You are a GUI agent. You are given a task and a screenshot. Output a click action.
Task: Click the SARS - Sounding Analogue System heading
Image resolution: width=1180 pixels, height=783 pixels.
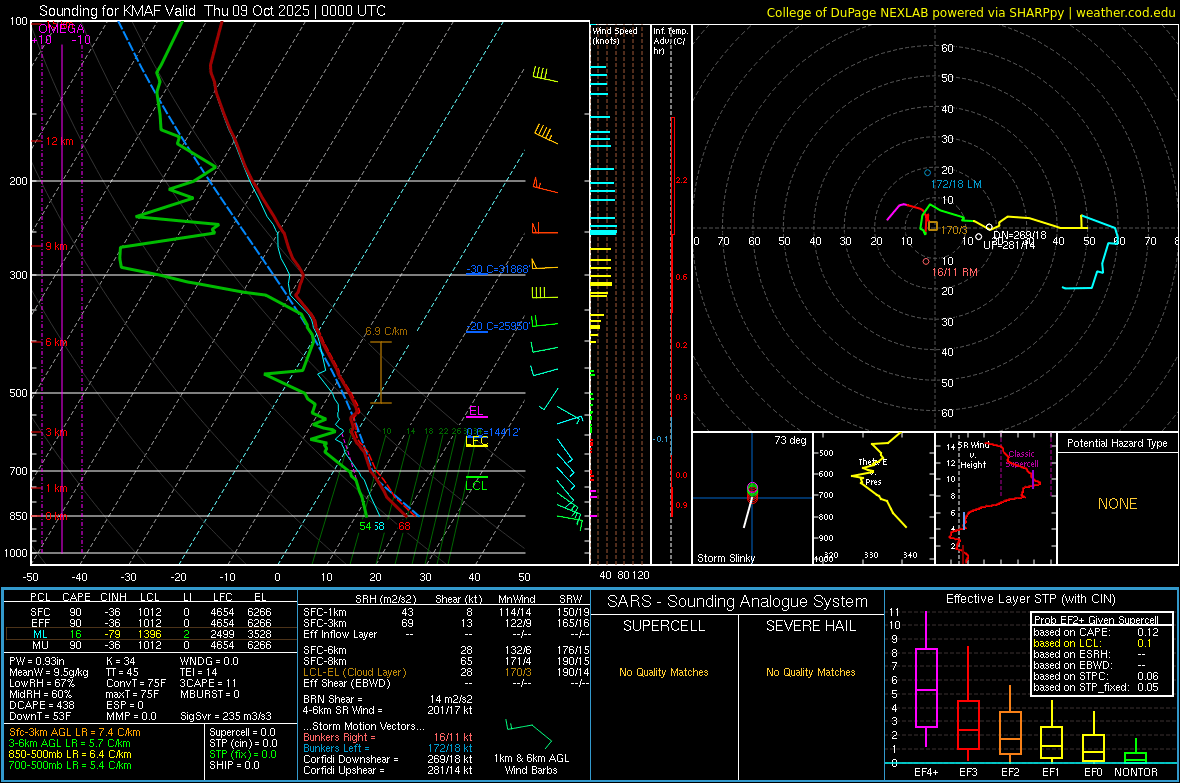click(x=738, y=602)
